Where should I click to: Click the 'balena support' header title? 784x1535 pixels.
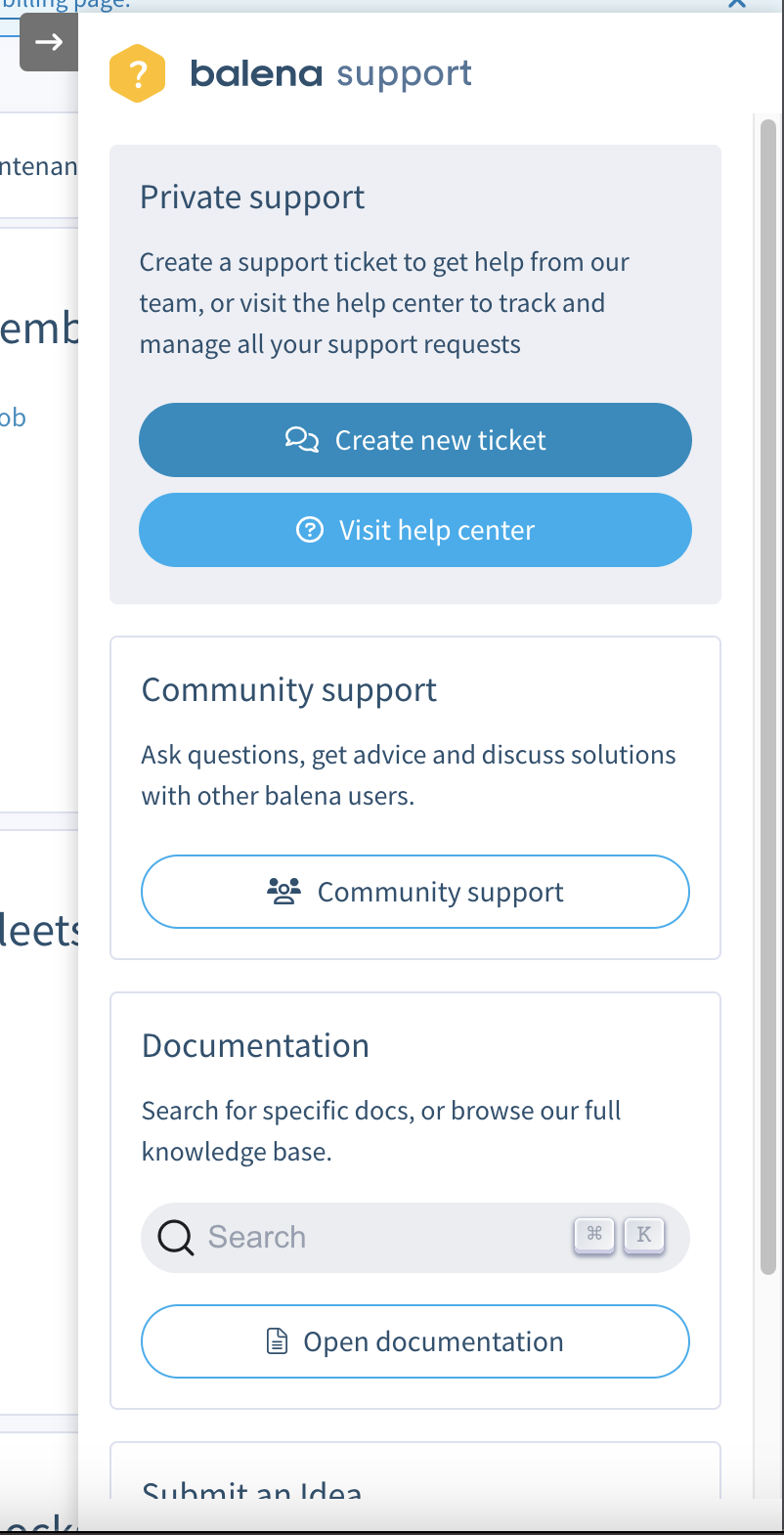[x=330, y=73]
